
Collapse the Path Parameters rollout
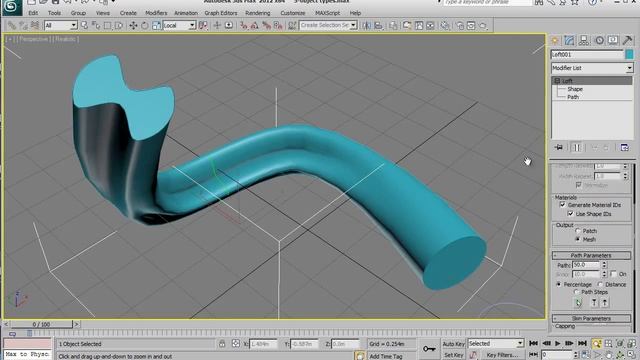click(x=591, y=256)
